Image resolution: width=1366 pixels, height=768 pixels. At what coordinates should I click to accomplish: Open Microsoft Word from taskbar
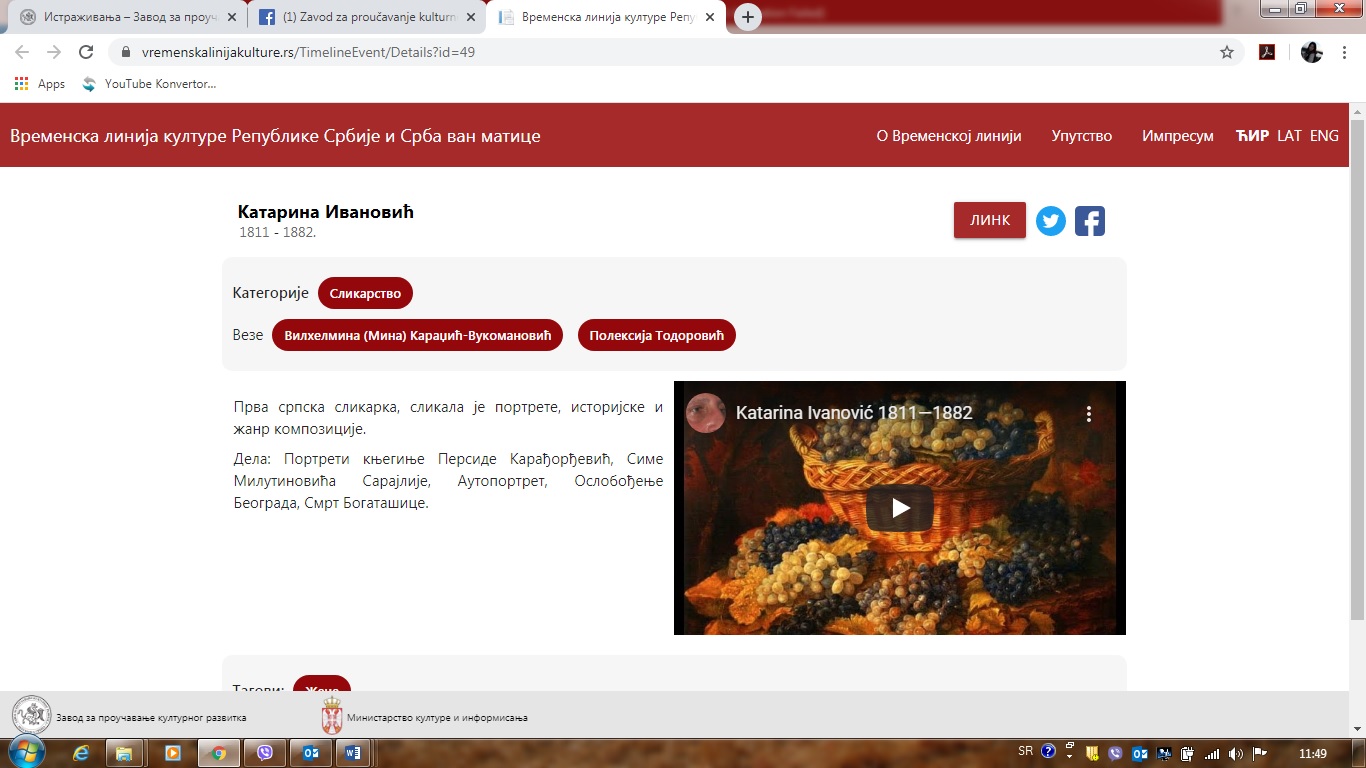coord(353,753)
